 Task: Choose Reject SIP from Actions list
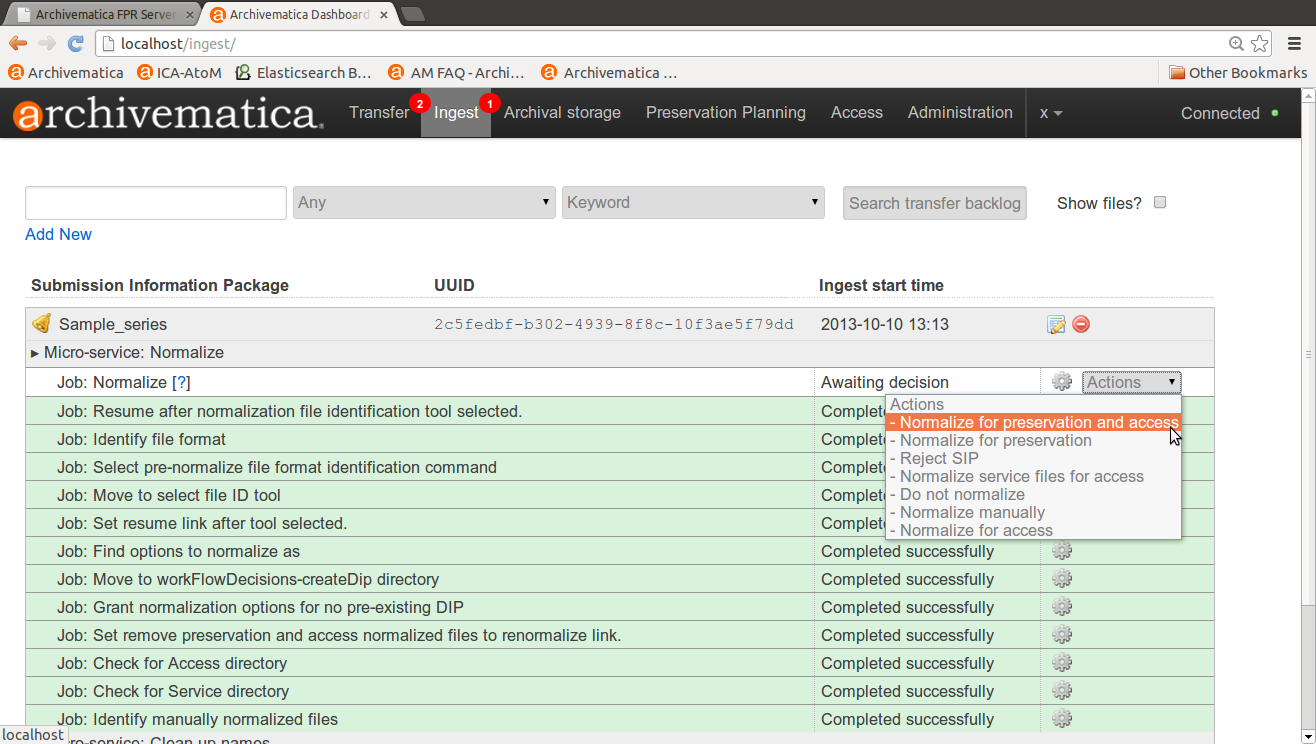[x=939, y=459]
